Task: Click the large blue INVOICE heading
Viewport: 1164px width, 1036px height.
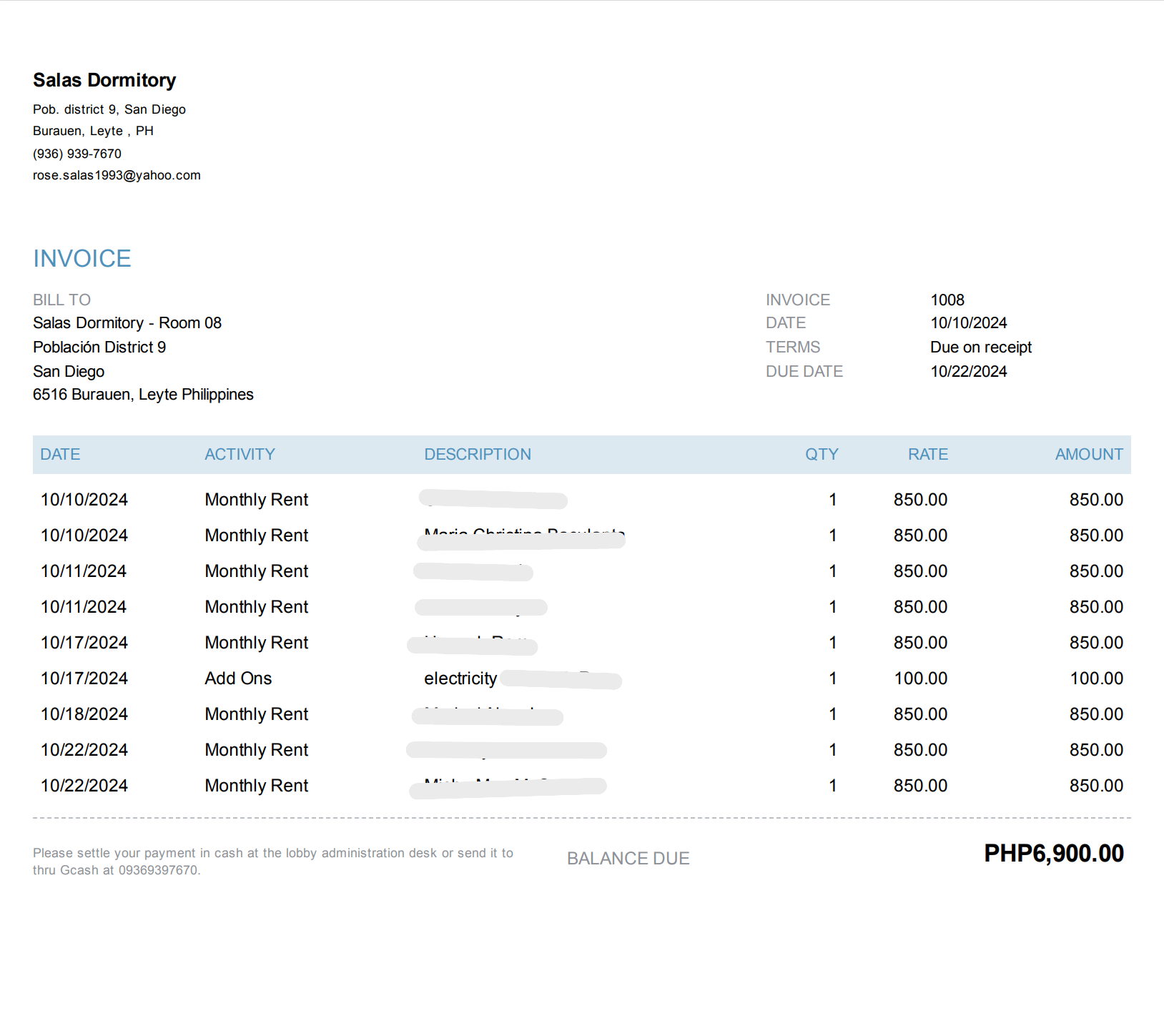Action: coord(82,258)
